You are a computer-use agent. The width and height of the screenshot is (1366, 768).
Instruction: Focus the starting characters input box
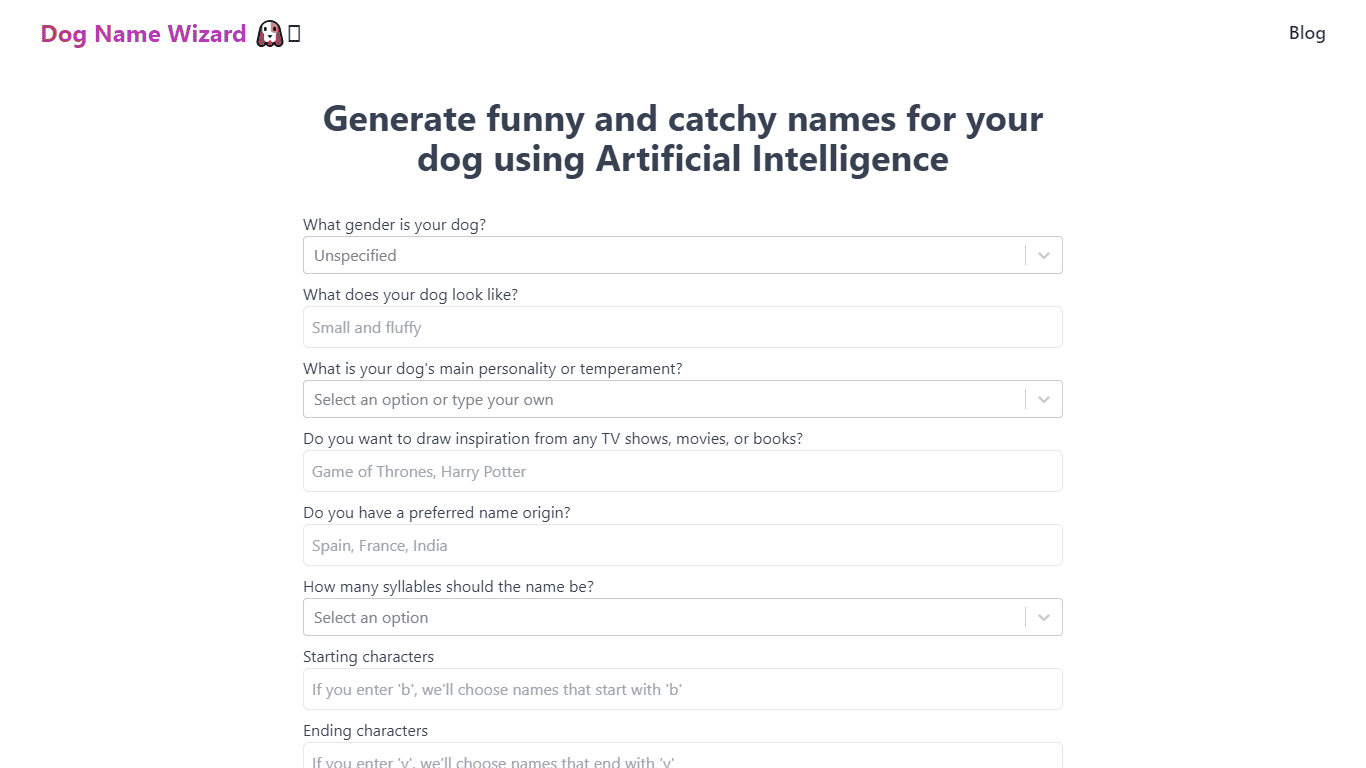(x=683, y=689)
